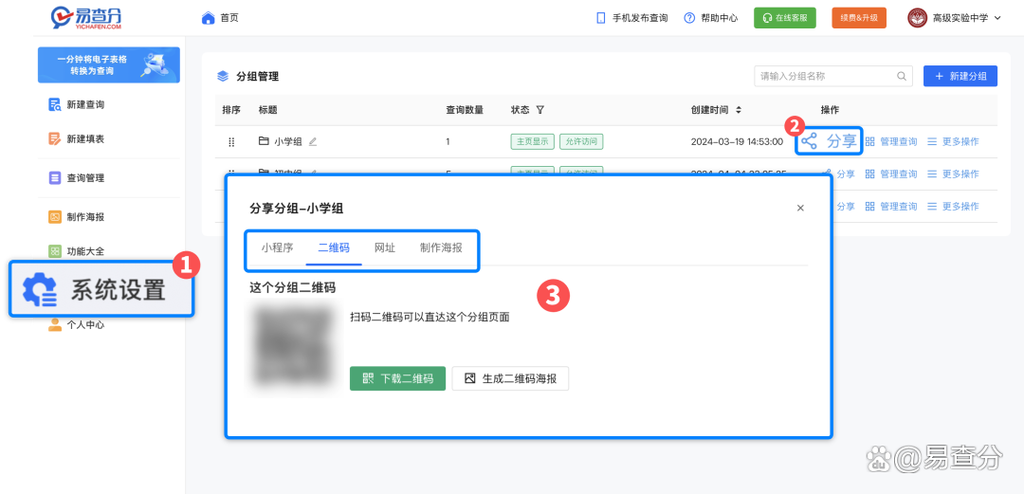Image resolution: width=1024 pixels, height=494 pixels.
Task: Click the search magnifier icon
Action: pyautogui.click(x=901, y=76)
